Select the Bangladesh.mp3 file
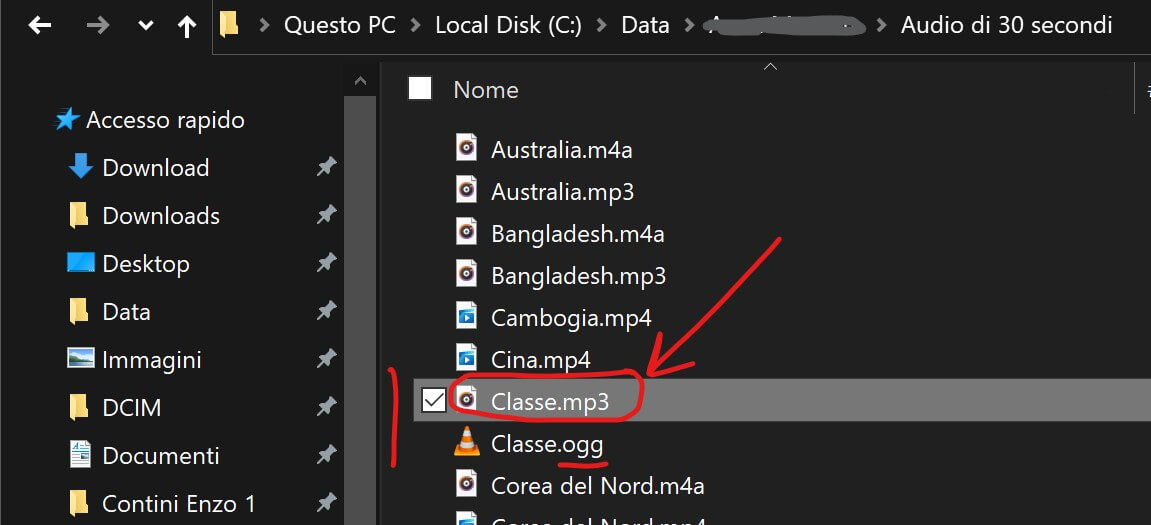 pyautogui.click(x=578, y=275)
